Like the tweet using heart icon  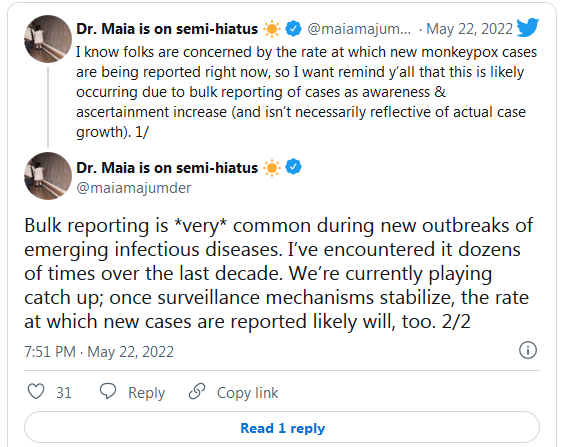36,392
